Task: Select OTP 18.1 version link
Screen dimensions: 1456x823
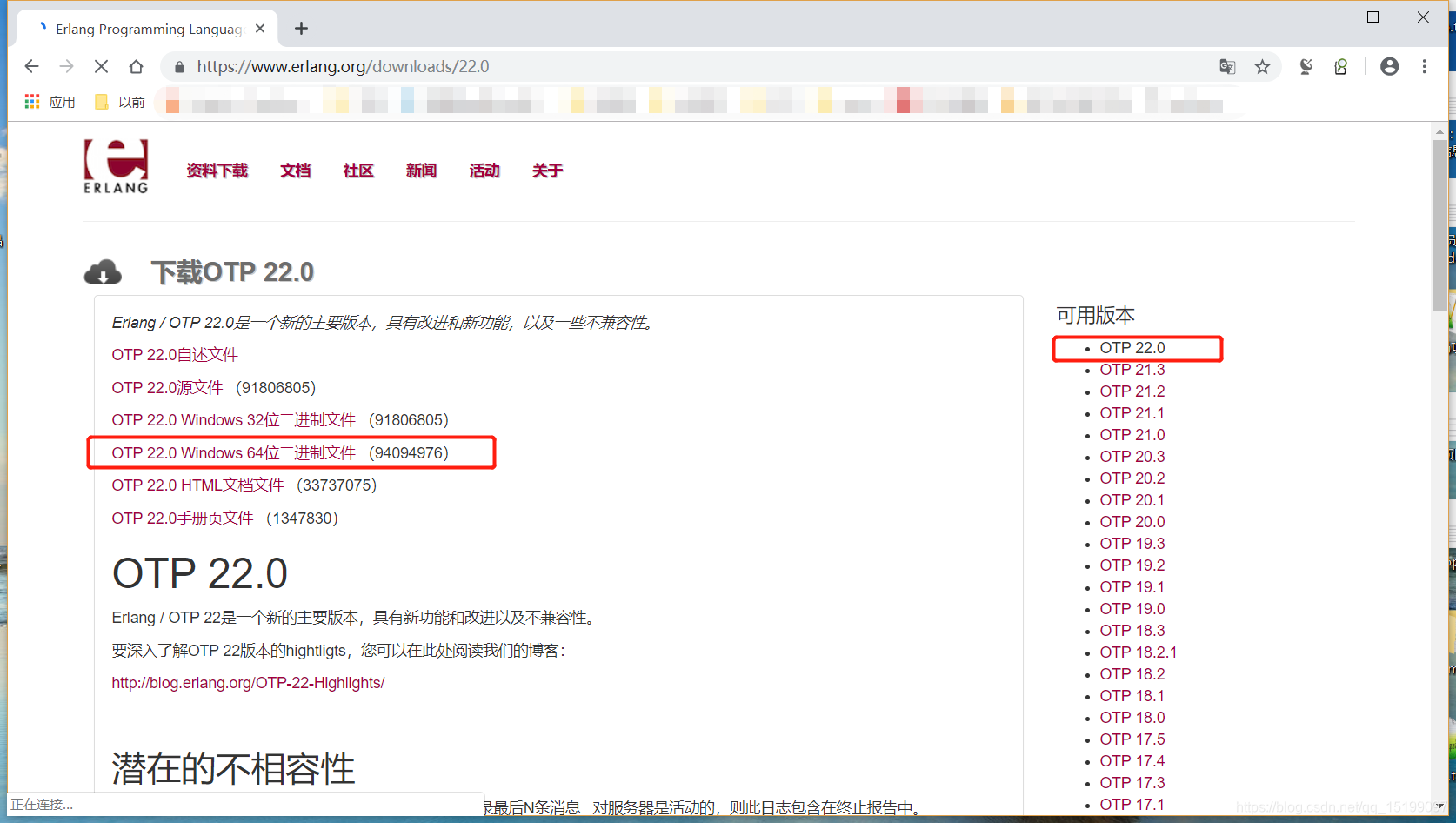Action: tap(1132, 696)
